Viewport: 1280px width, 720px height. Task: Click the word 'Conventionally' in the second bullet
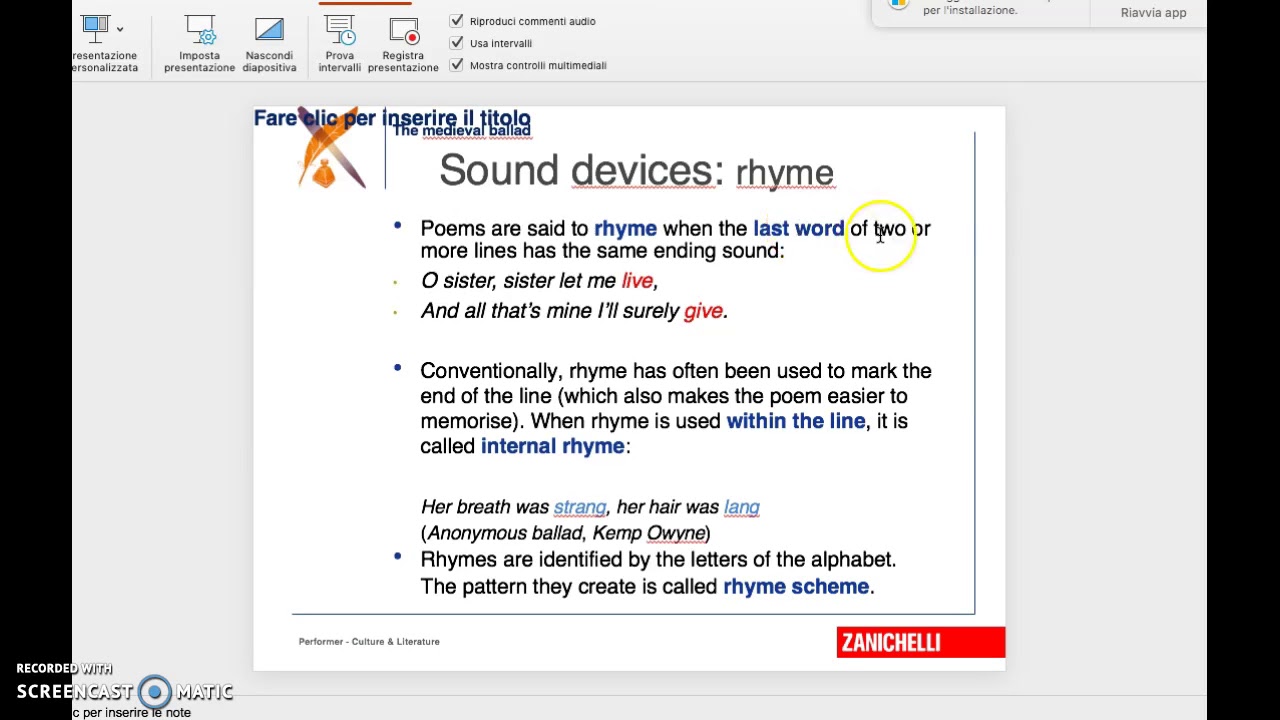[491, 371]
